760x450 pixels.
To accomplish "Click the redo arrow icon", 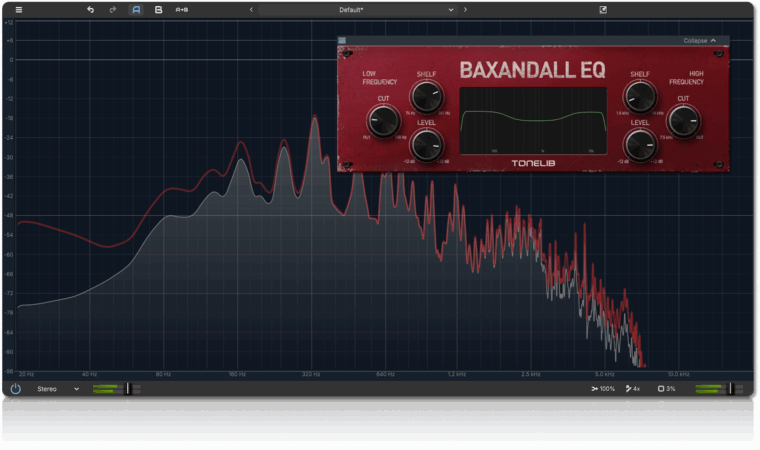I will 112,9.
